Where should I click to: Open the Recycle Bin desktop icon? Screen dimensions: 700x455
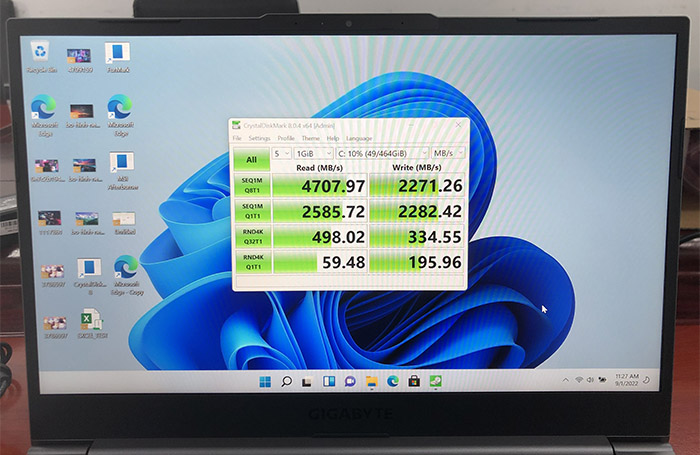(x=40, y=53)
